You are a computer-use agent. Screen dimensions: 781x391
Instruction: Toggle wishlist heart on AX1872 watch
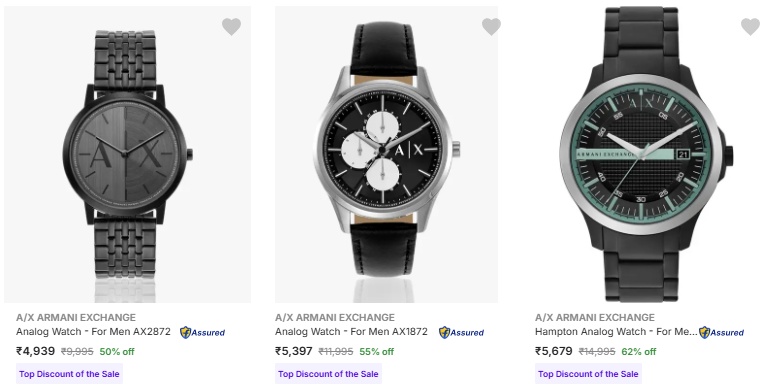click(491, 26)
